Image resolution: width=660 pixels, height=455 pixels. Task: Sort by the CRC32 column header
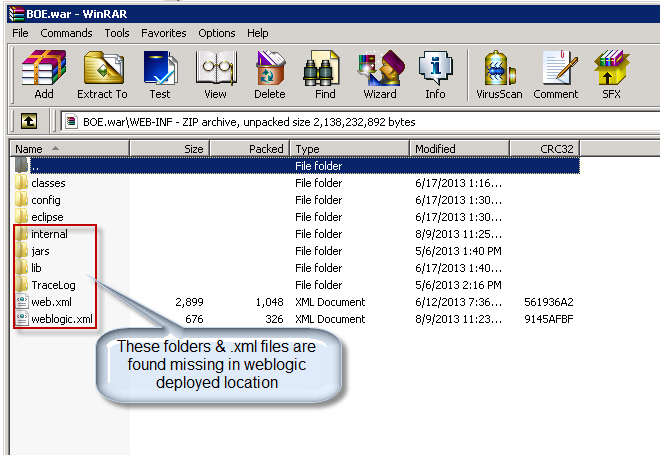coord(545,149)
